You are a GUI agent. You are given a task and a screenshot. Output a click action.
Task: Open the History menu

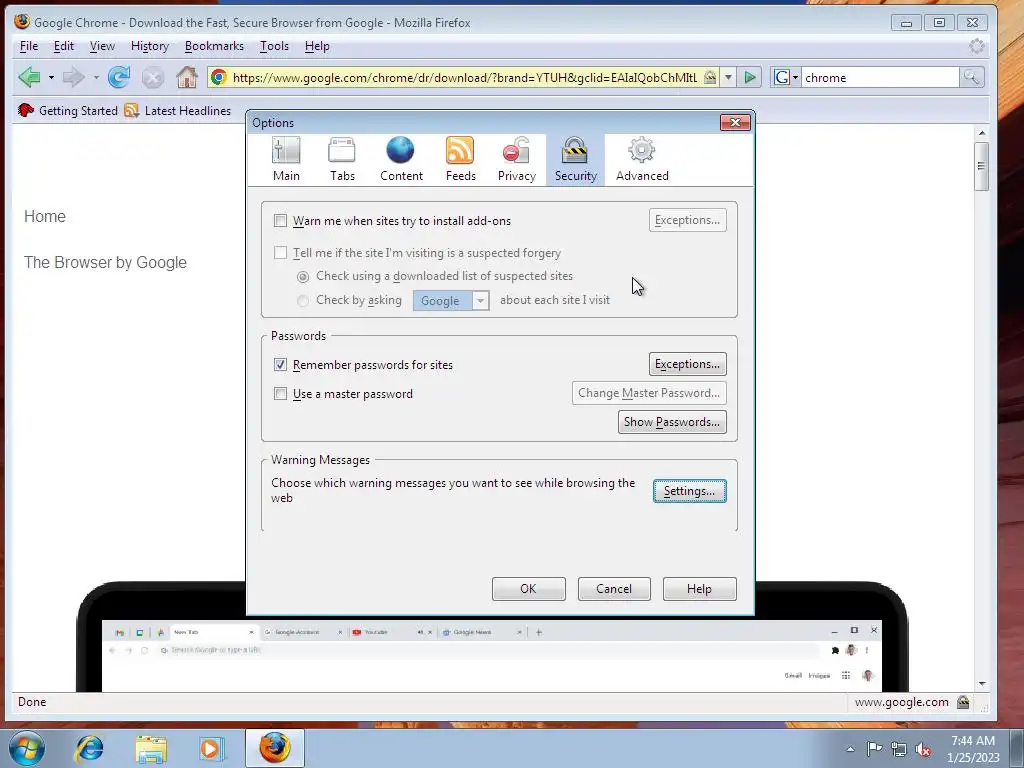(x=150, y=46)
